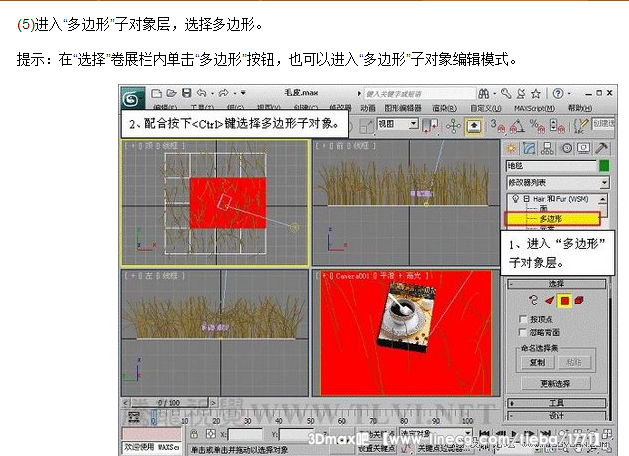This screenshot has height=456, width=629.
Task: Open the 视图 reference coordinate dropdown
Action: click(398, 124)
